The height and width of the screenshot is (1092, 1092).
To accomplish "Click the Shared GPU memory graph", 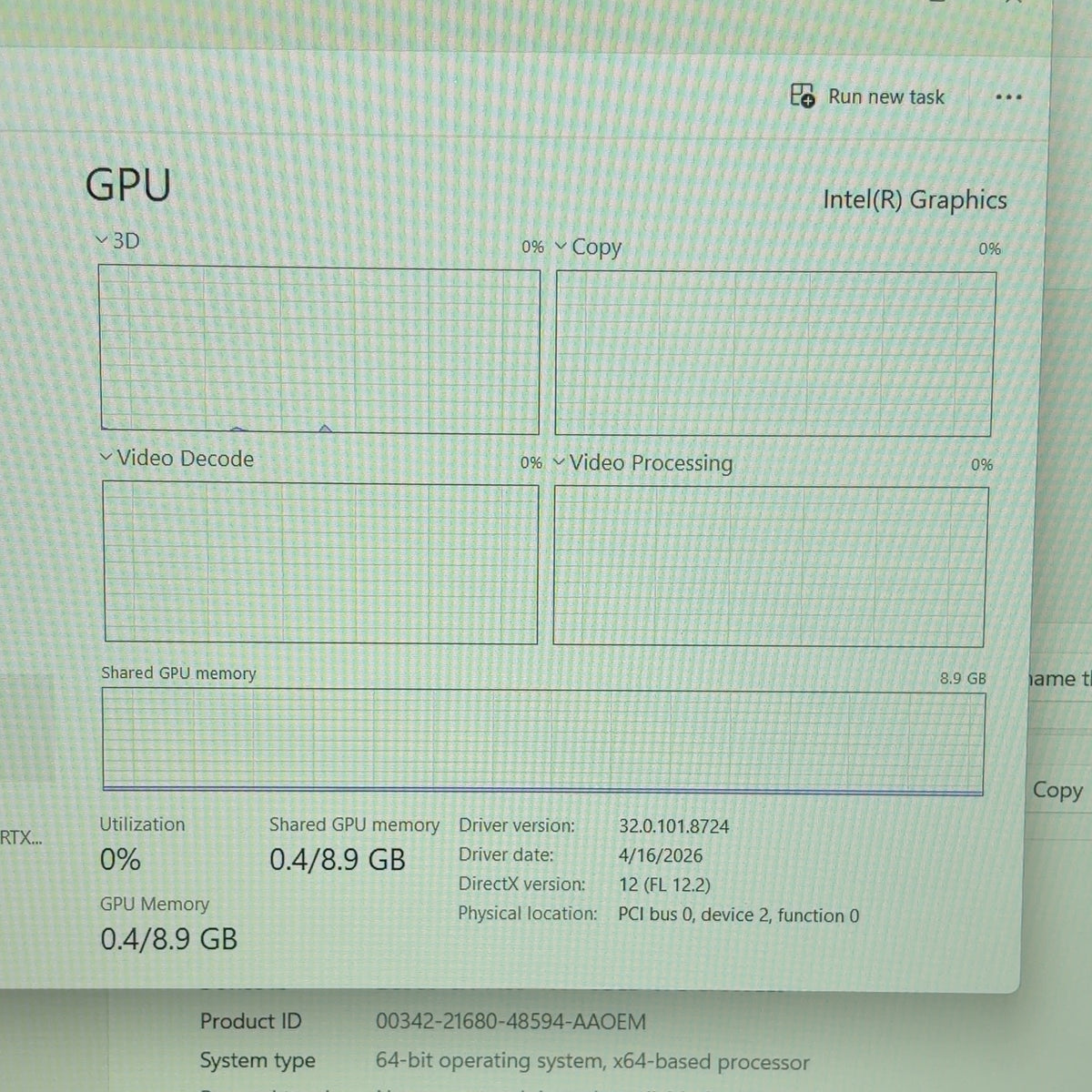I will (x=543, y=742).
